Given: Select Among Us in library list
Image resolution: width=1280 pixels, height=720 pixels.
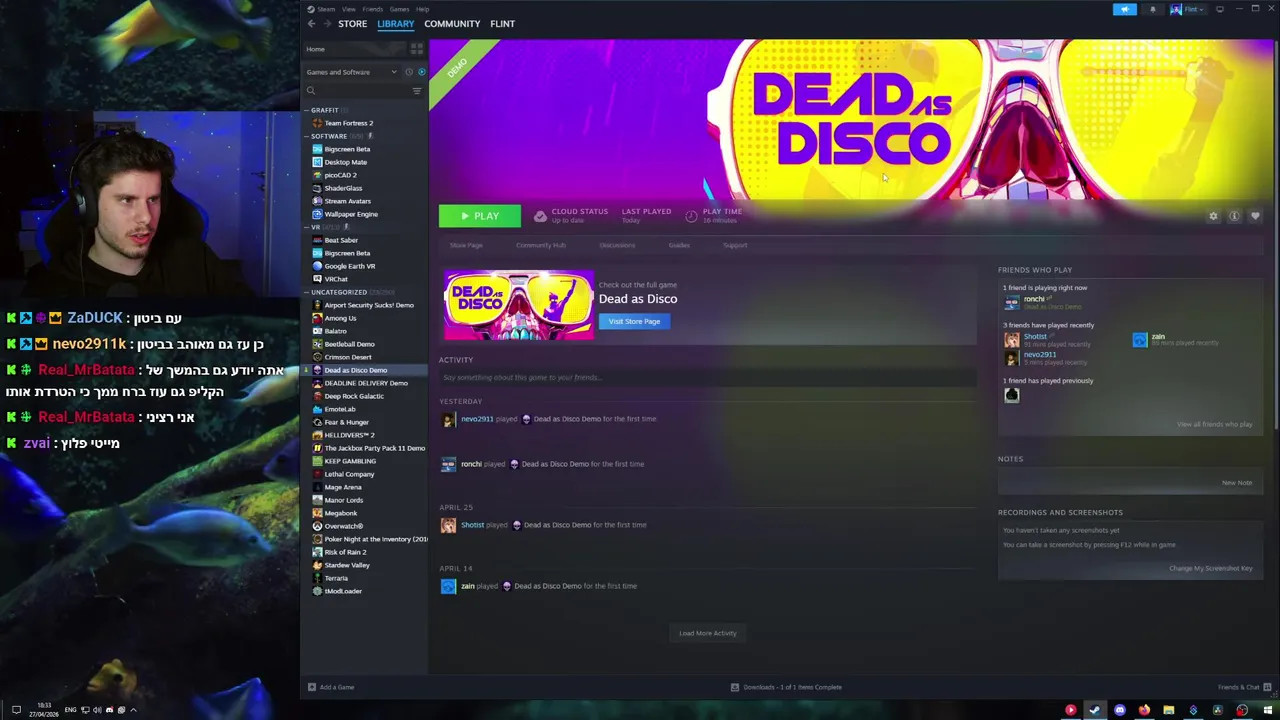Looking at the screenshot, I should coord(340,318).
